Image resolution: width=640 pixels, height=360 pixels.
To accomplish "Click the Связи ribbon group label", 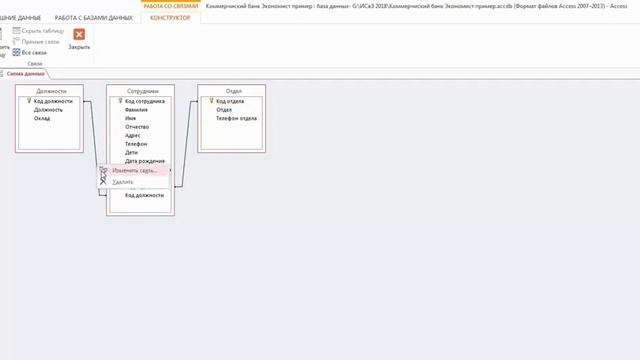I will coord(35,64).
